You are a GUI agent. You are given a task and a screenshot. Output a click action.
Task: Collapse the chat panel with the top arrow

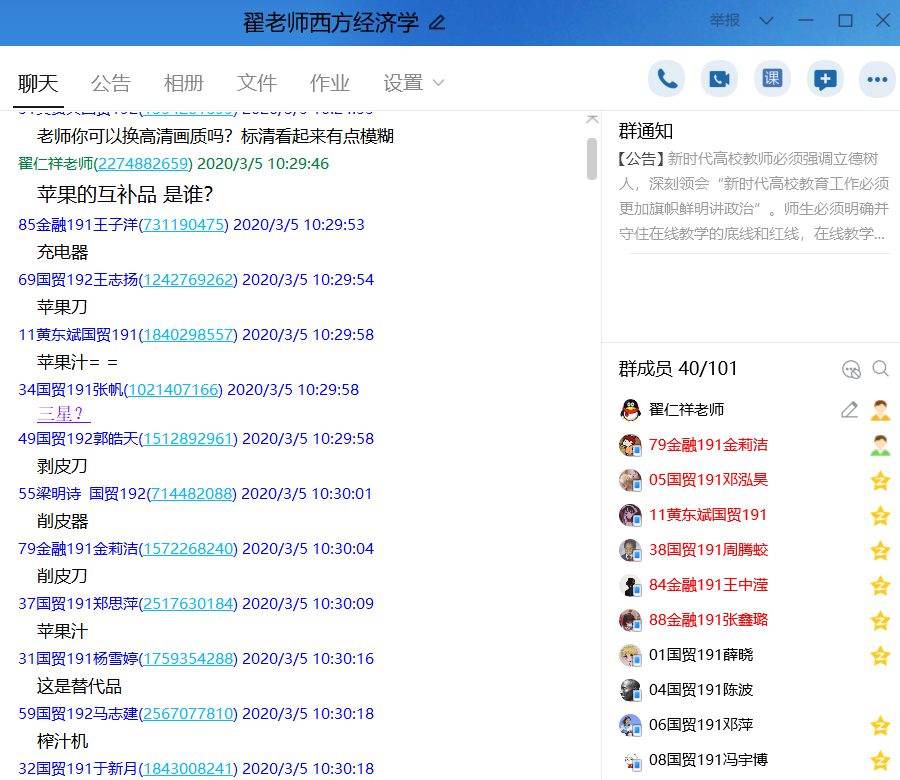click(592, 119)
